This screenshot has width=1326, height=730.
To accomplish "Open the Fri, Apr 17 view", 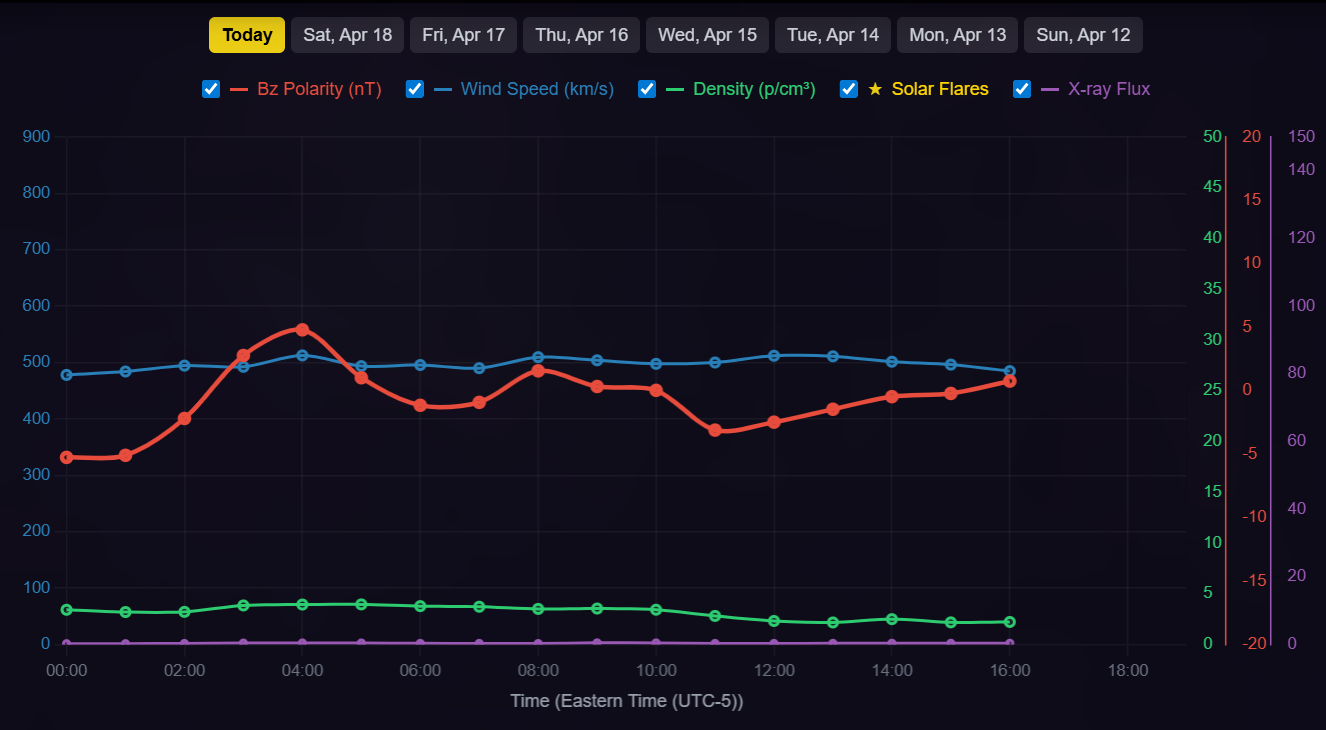I will coord(463,34).
